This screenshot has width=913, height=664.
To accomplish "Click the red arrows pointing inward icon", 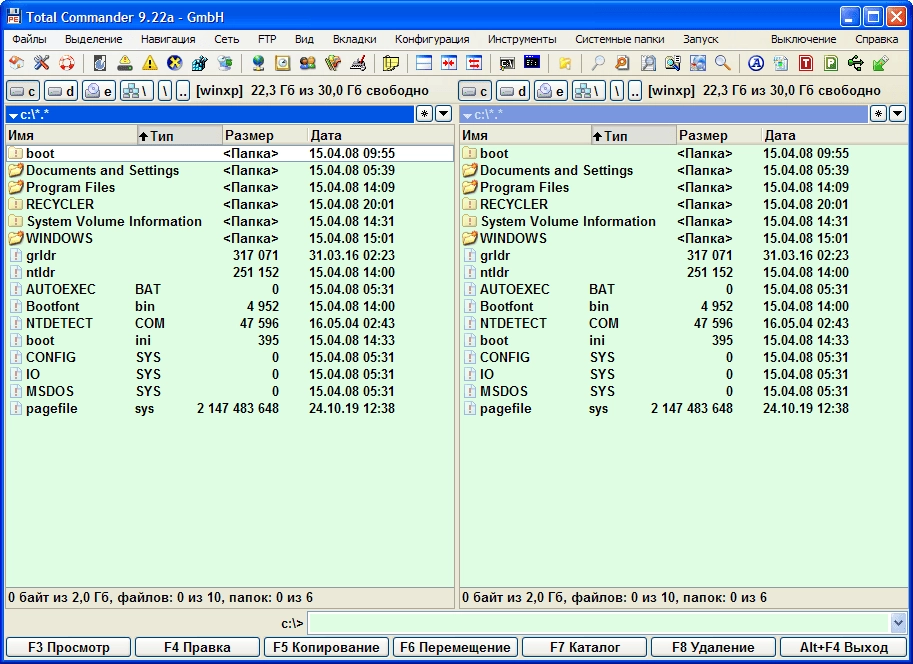I will [449, 63].
